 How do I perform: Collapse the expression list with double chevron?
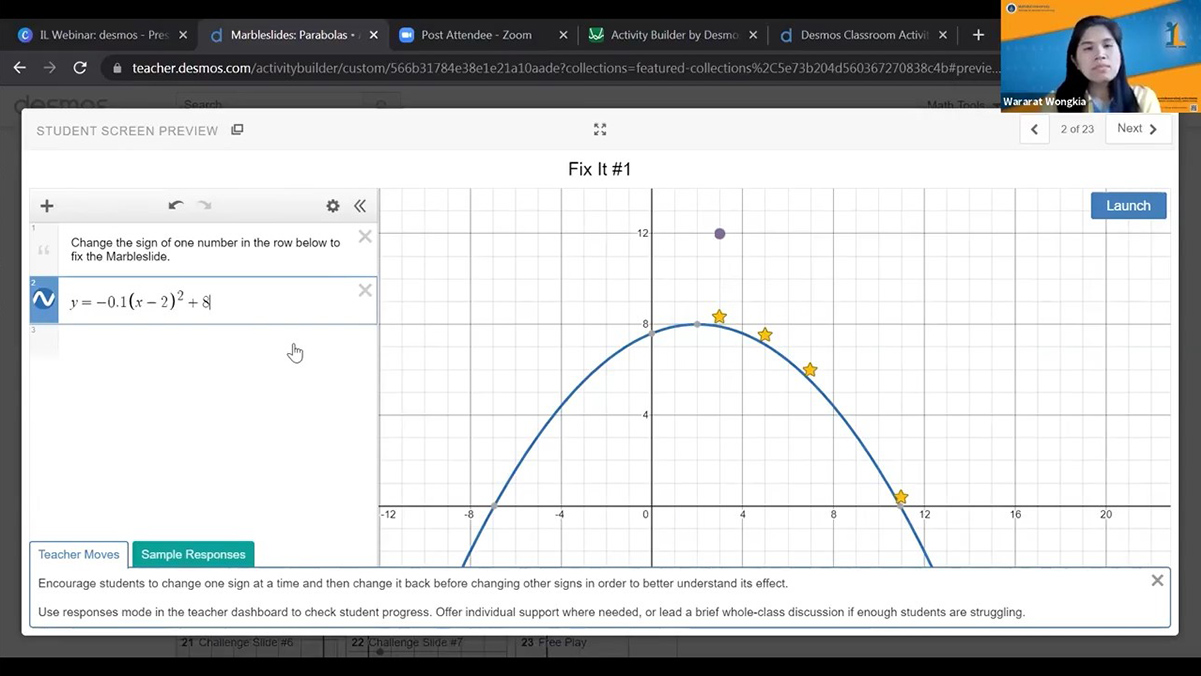coord(360,206)
